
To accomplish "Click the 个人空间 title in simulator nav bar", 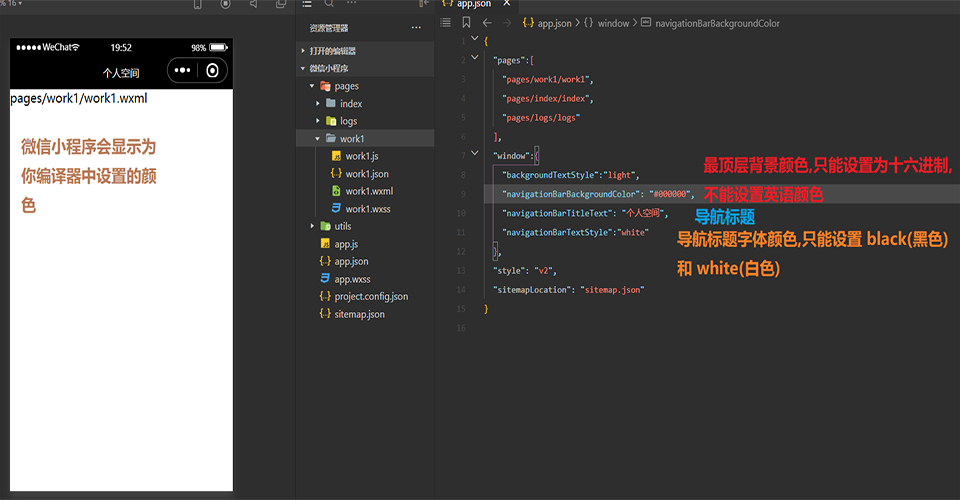I will click(121, 73).
